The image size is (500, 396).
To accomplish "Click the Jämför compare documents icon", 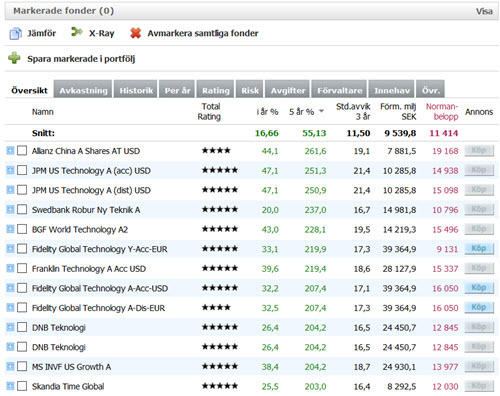I will (15, 34).
